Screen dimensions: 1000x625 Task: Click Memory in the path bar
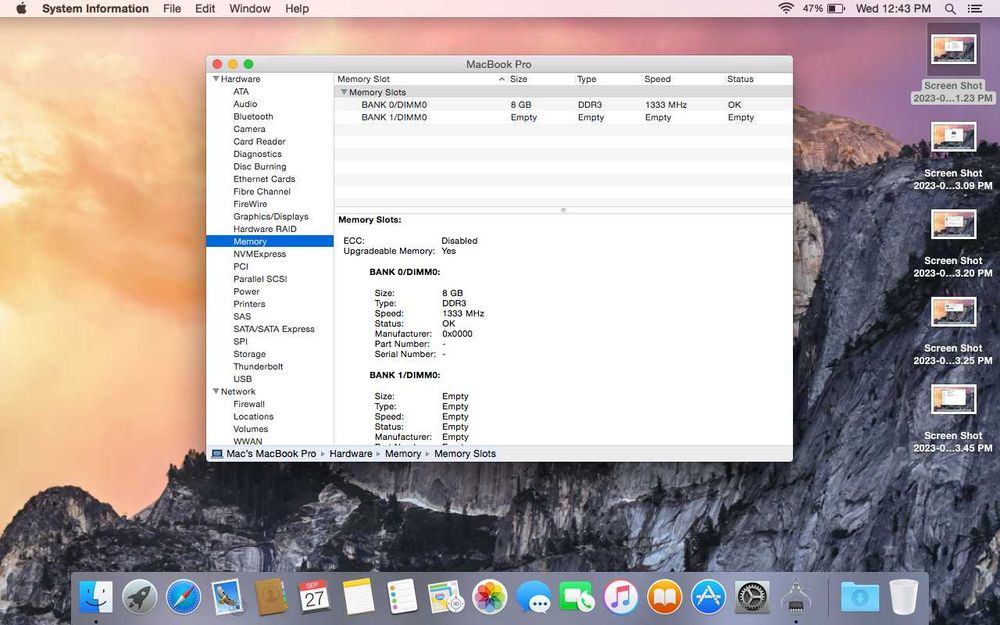(402, 453)
